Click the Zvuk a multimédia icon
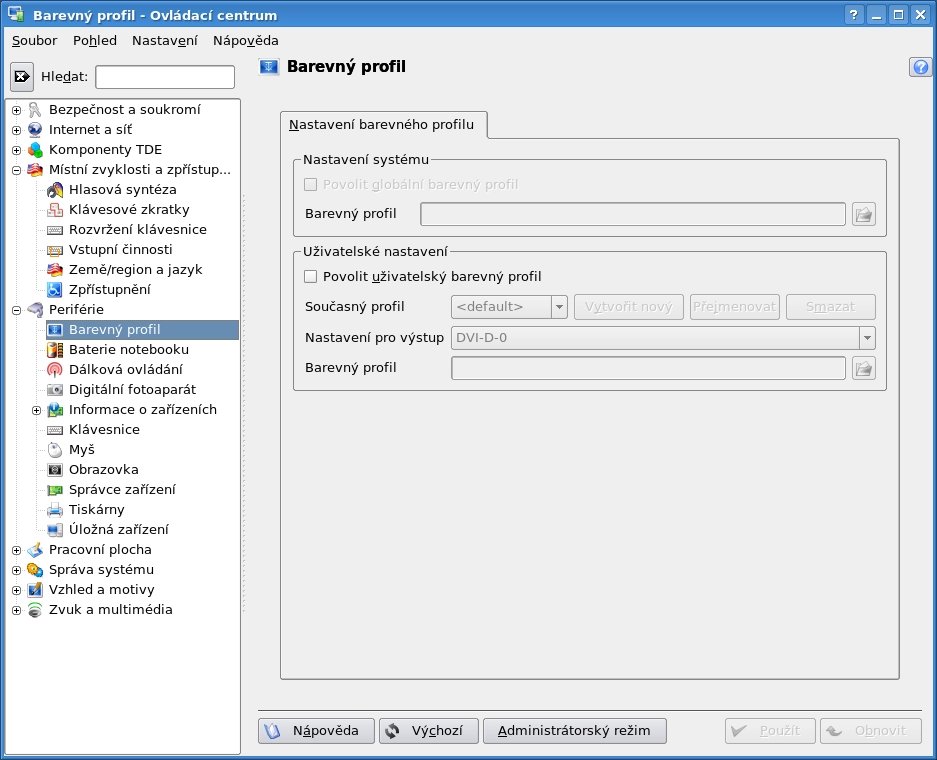This screenshot has height=760, width=937. (35, 609)
